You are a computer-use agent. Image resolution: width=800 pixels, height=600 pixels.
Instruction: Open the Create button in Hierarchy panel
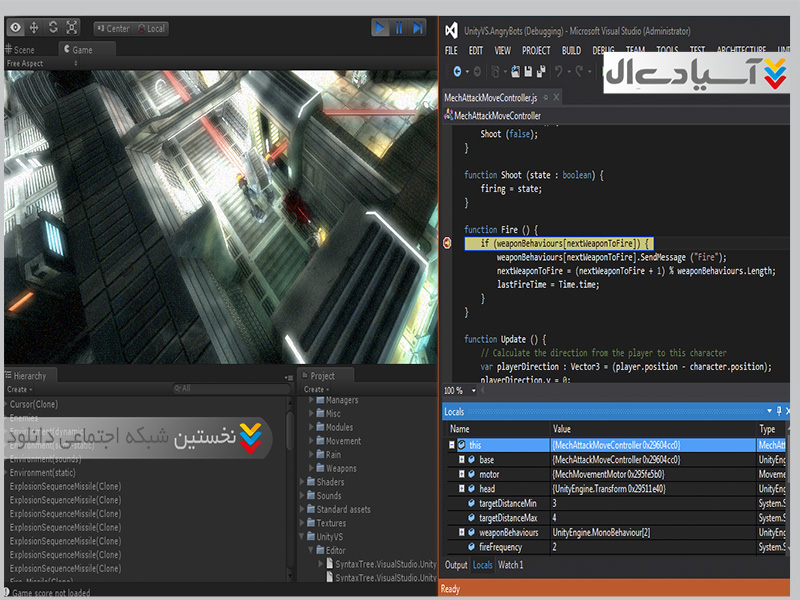[19, 389]
